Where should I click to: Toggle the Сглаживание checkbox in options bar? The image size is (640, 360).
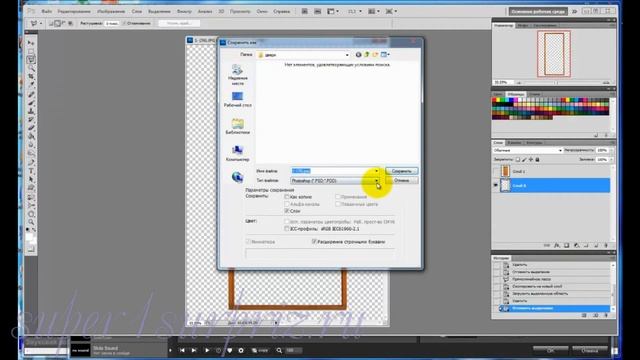coord(124,23)
